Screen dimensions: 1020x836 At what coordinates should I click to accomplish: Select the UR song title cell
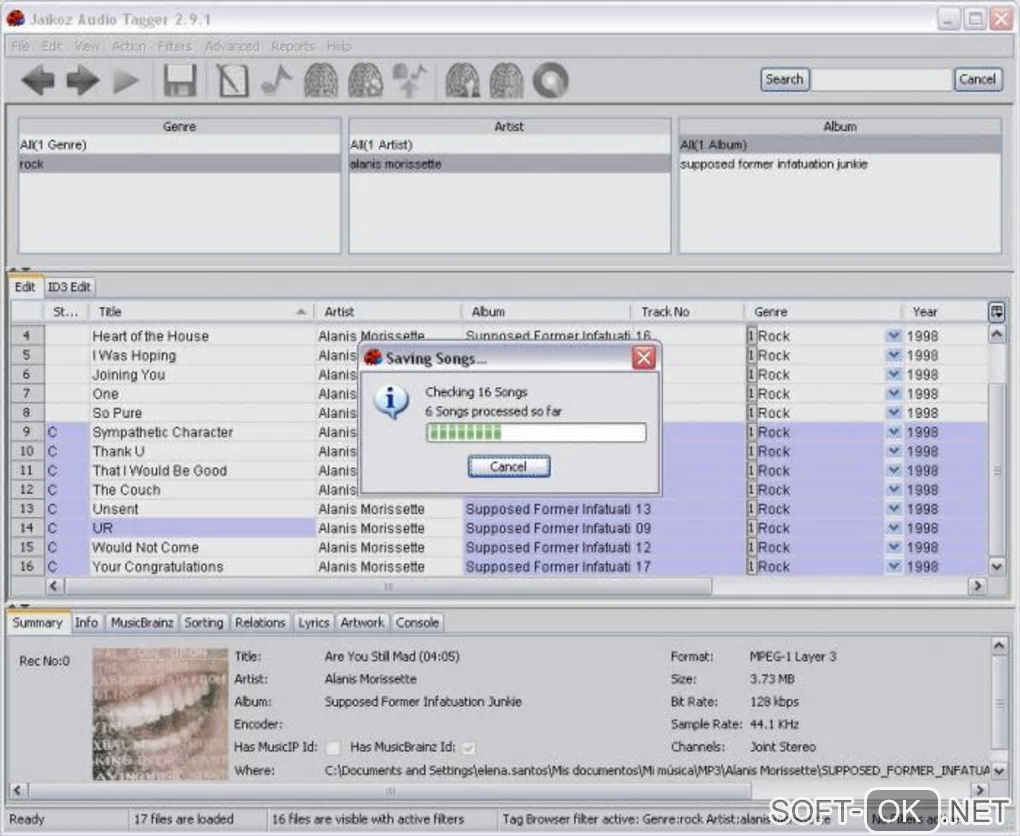click(x=202, y=528)
